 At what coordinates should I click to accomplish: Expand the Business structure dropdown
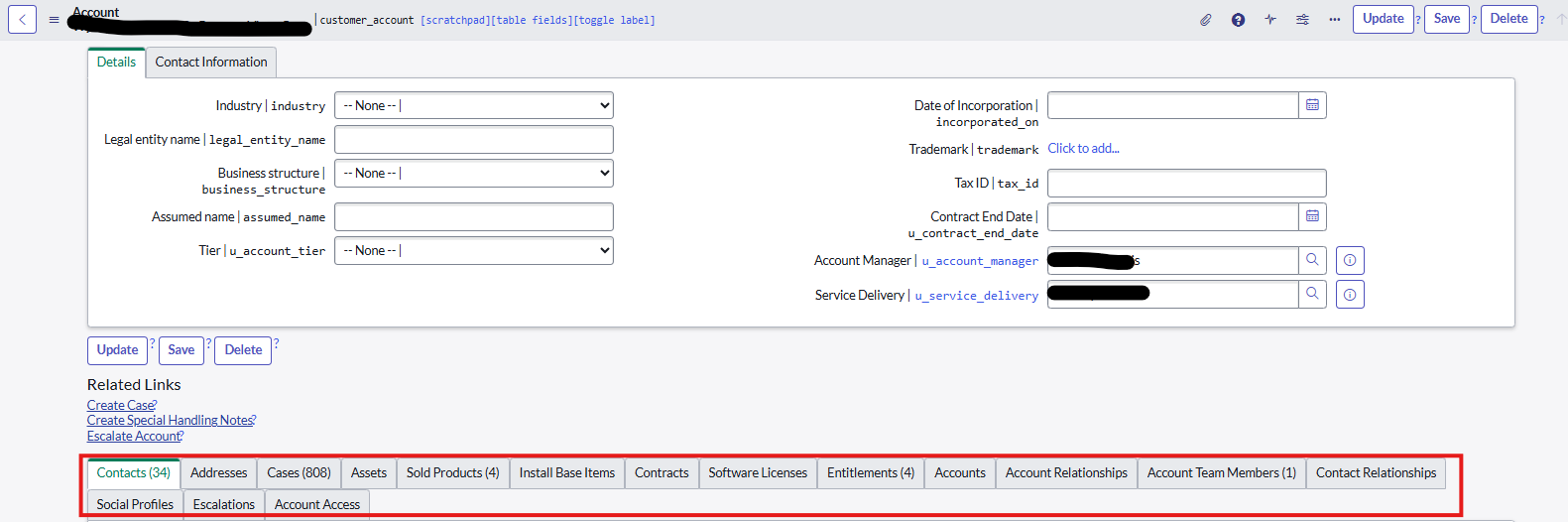pos(474,173)
